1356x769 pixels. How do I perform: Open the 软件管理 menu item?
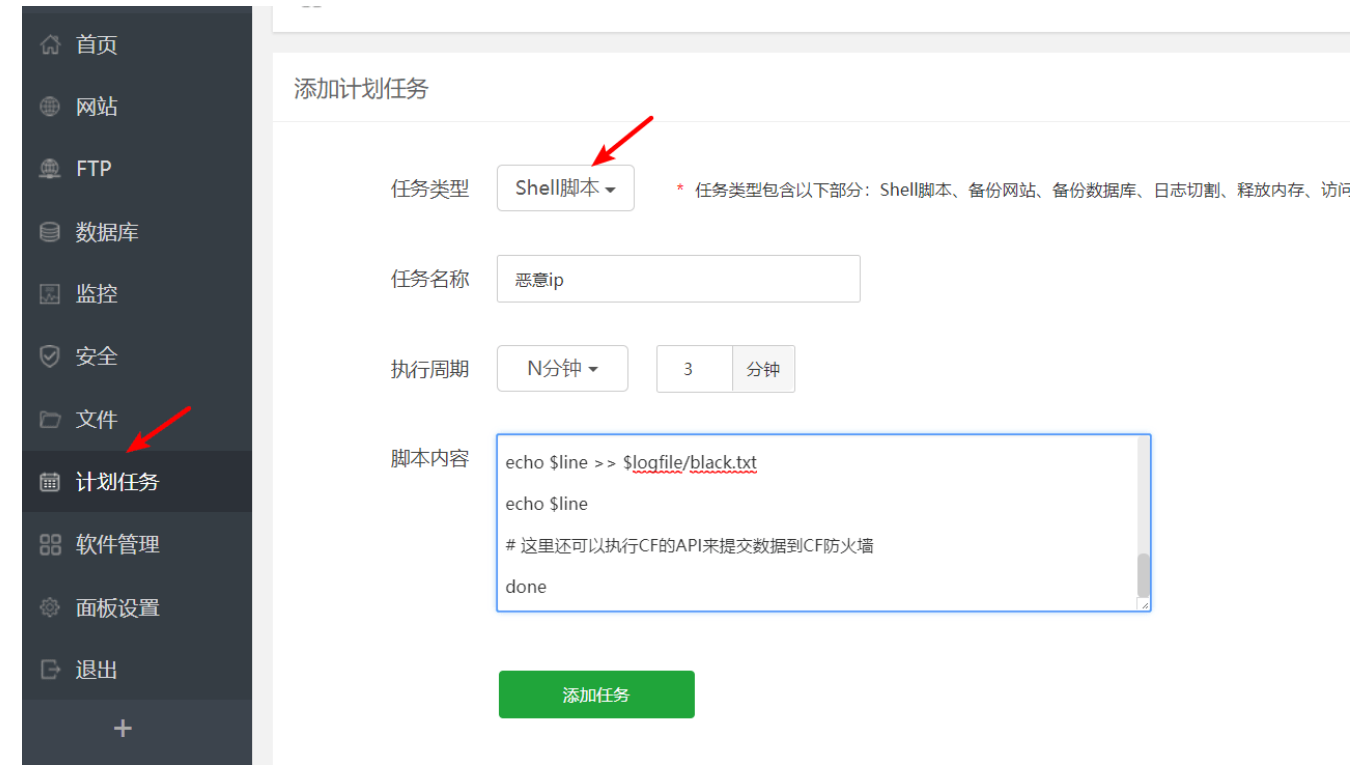pos(117,545)
